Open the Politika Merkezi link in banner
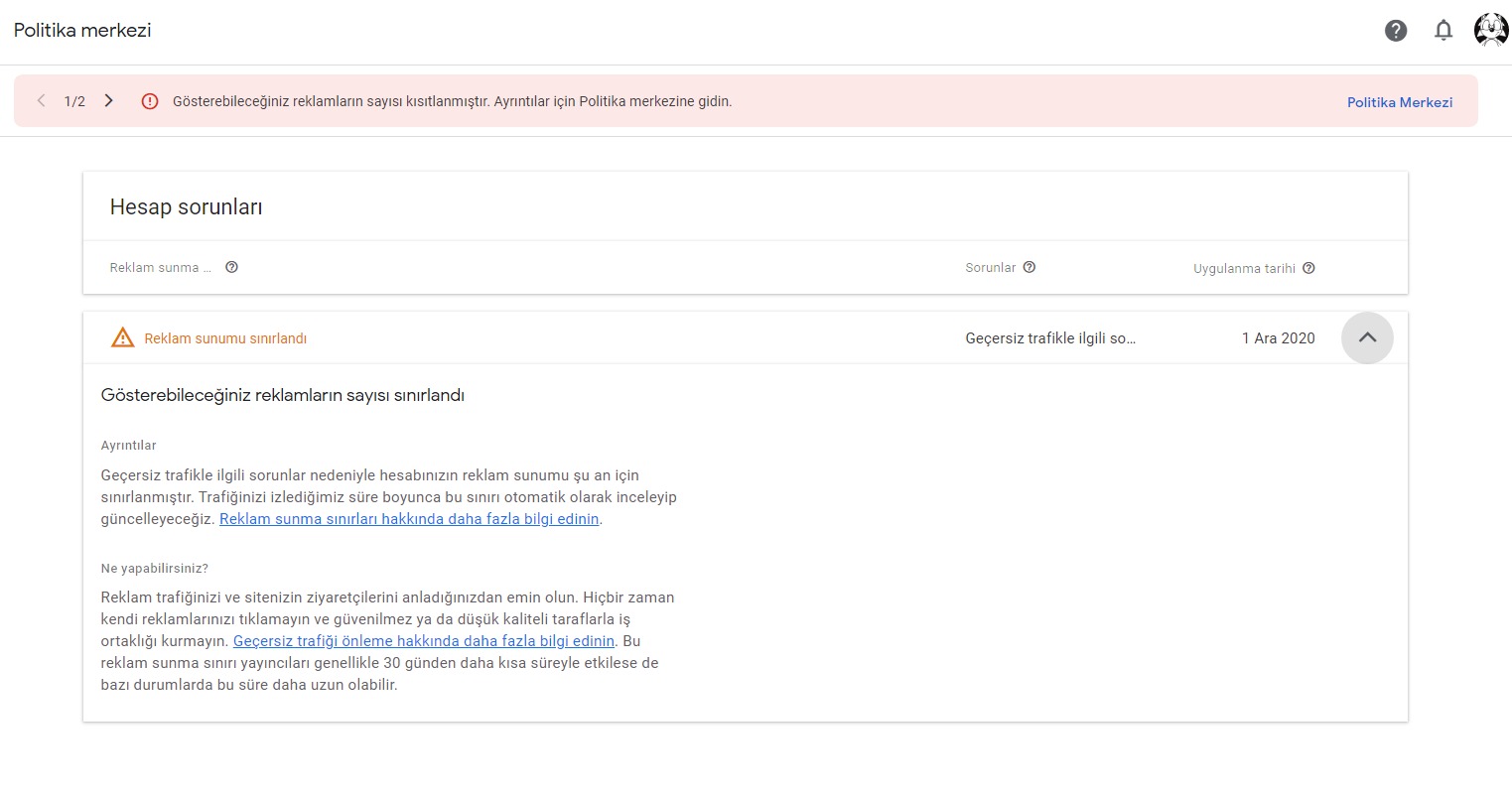The image size is (1512, 796). tap(1400, 102)
